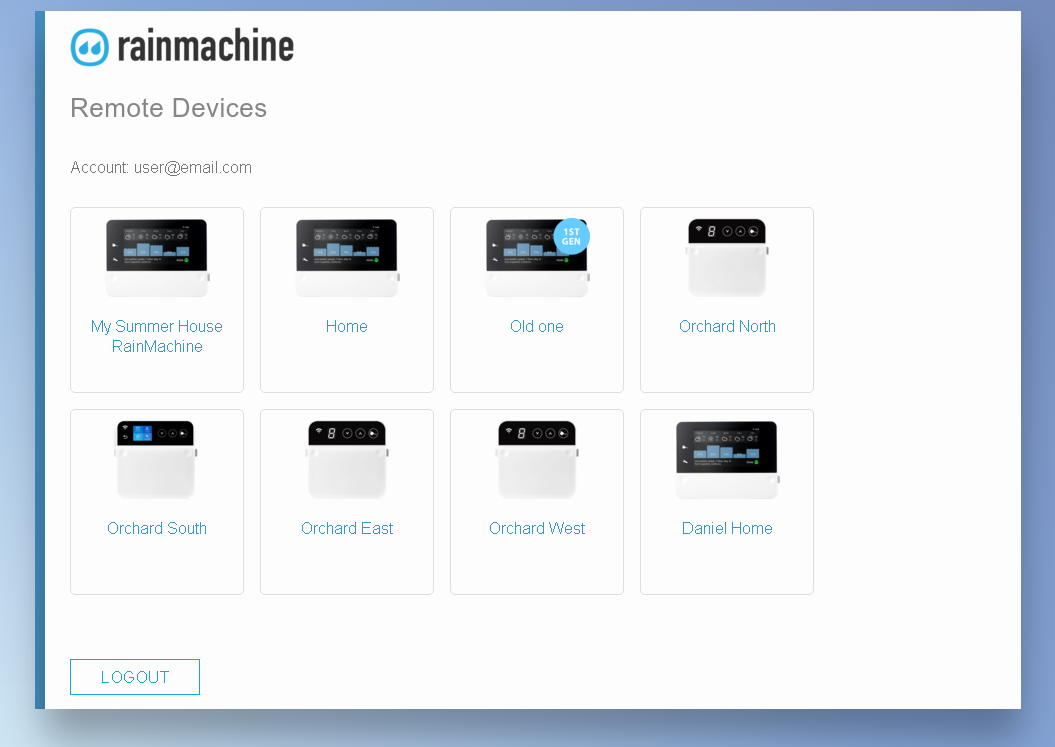Click the Old one device image

point(537,258)
